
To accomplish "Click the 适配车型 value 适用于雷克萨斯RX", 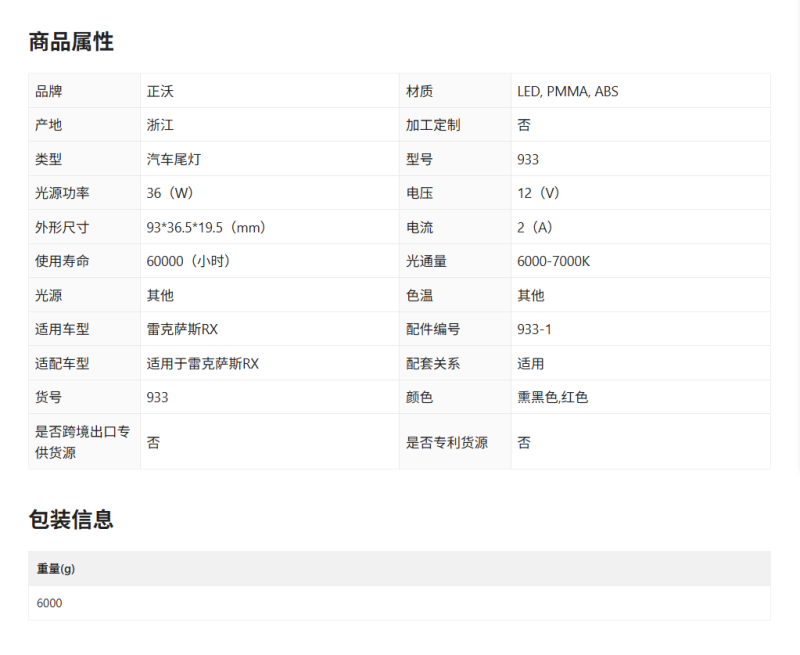I will point(202,364).
